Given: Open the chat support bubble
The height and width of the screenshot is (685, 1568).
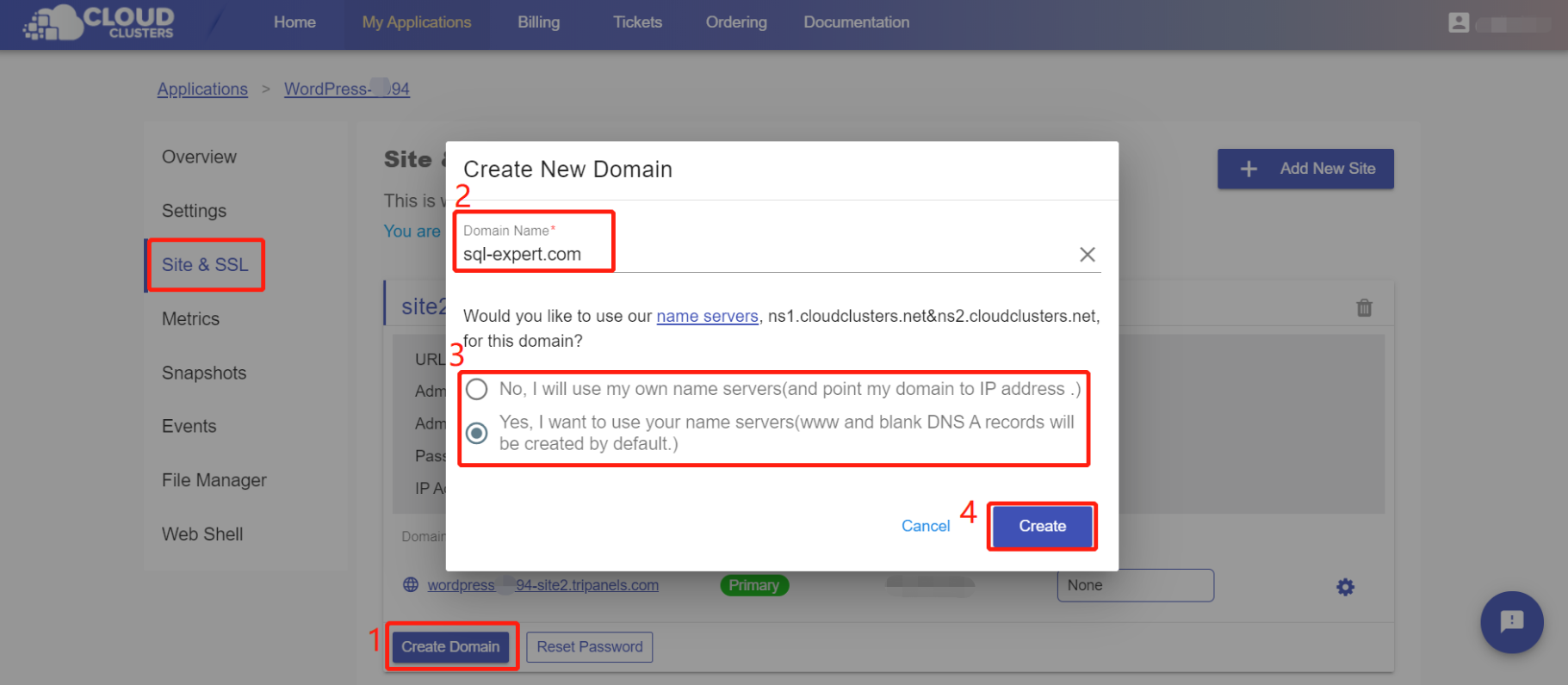Looking at the screenshot, I should [x=1512, y=622].
